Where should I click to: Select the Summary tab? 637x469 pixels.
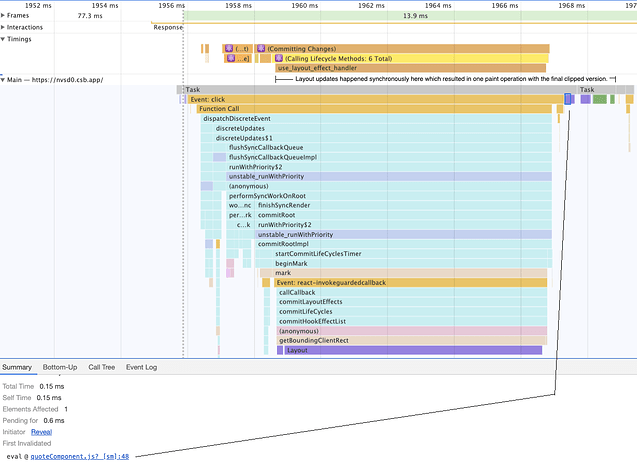tap(17, 367)
